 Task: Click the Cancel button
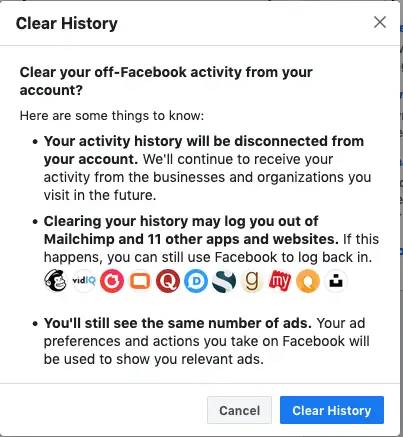(x=239, y=410)
